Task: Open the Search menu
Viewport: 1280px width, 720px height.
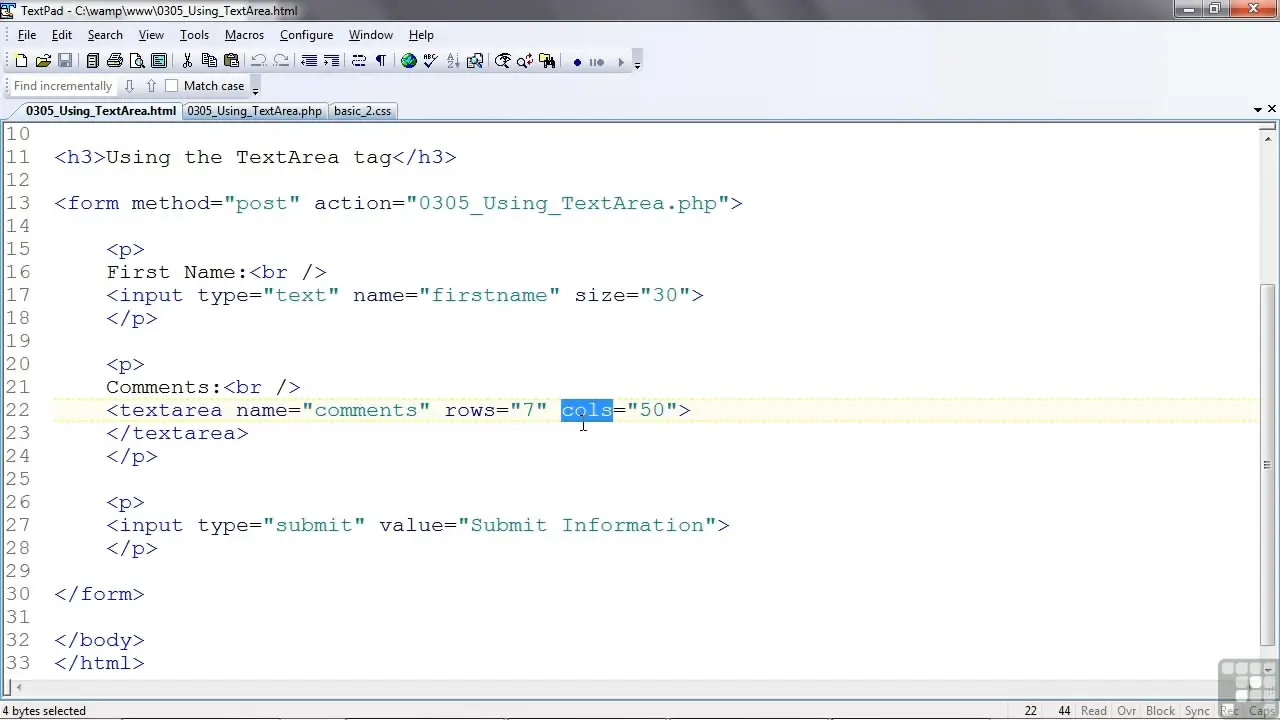Action: tap(105, 35)
